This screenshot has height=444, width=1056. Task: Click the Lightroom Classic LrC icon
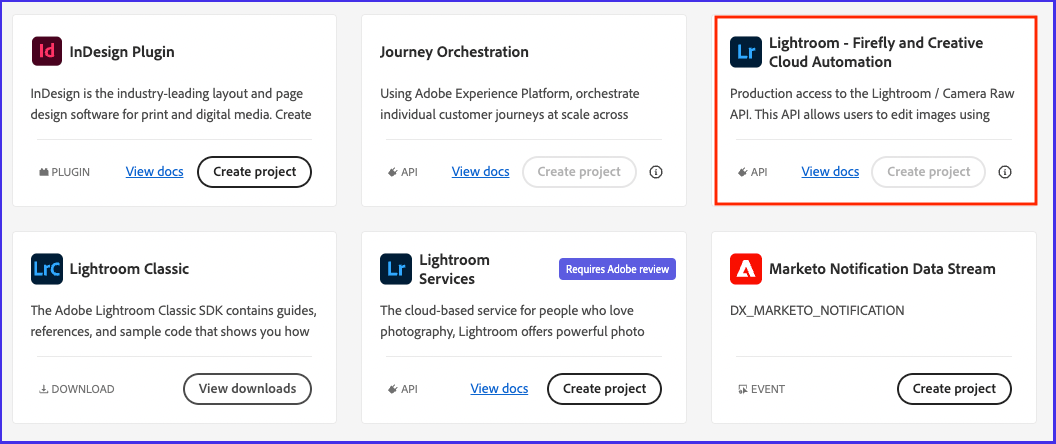46,269
